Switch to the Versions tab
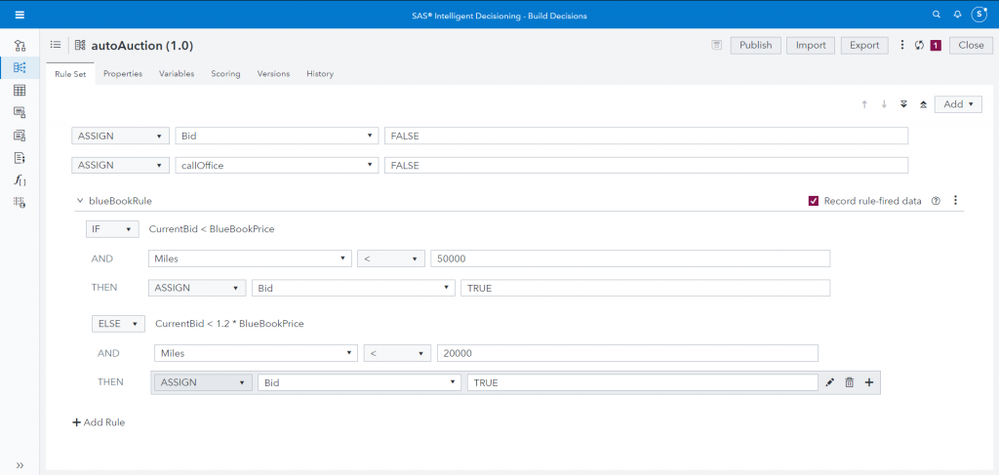Viewport: 999px width, 475px height. pos(273,74)
